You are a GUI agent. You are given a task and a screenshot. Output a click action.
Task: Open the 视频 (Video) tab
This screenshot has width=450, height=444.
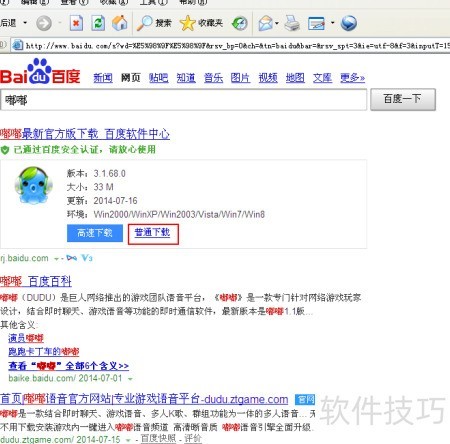click(x=268, y=78)
